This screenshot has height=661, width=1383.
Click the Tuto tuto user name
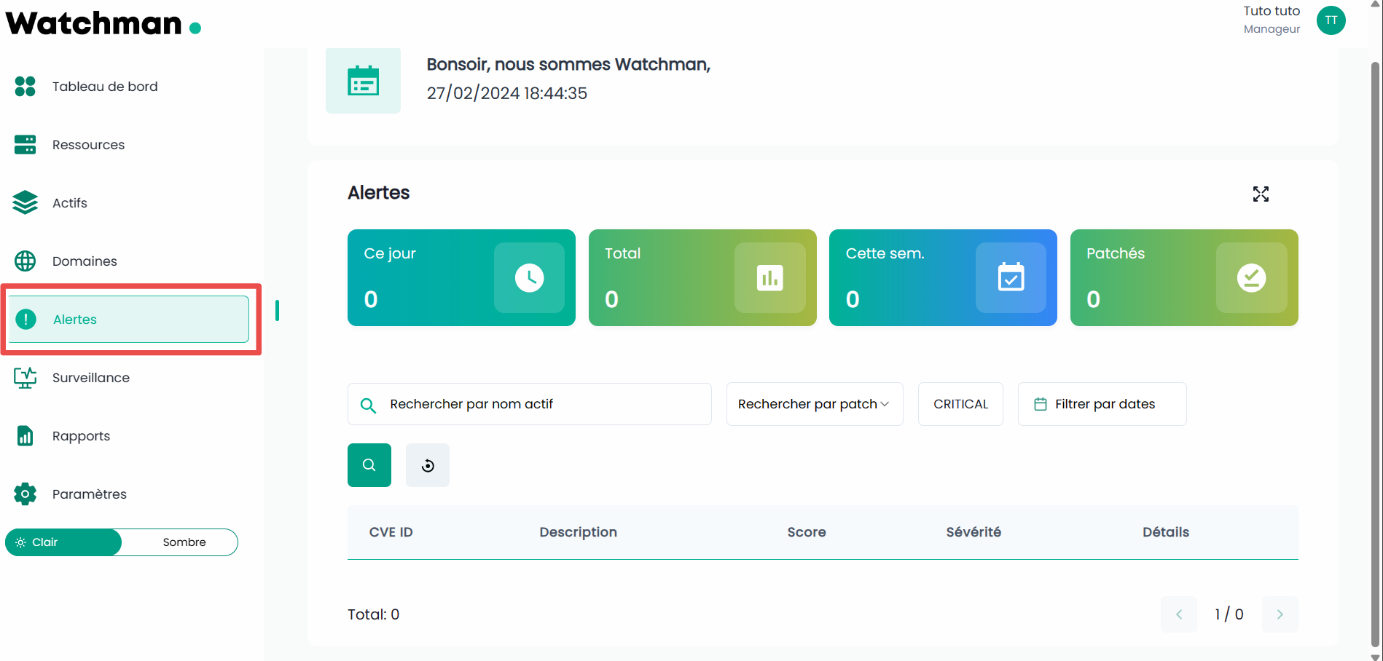1272,11
